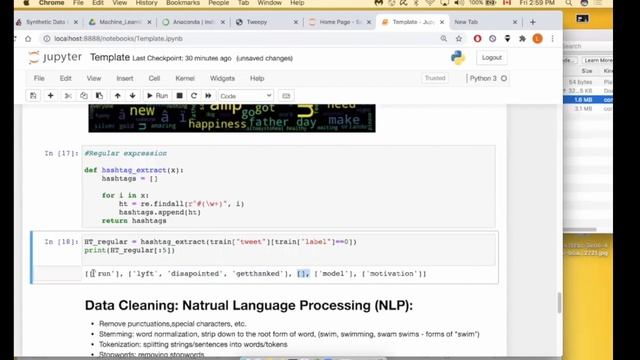Go to the browser home page
The width and height of the screenshot is (640, 360).
(28, 38)
